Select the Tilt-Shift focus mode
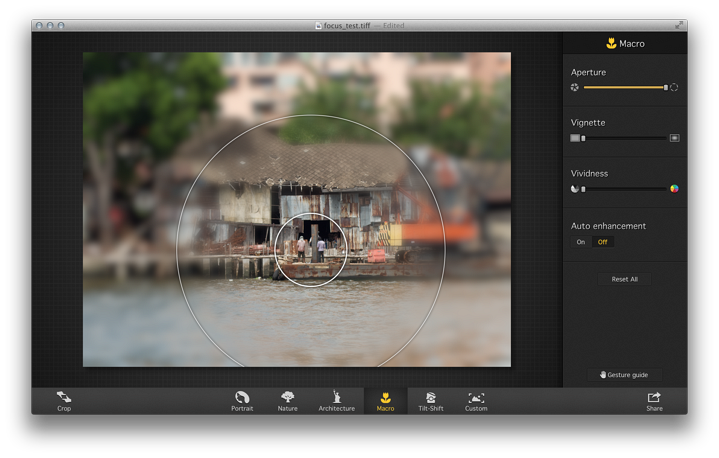This screenshot has height=458, width=719. 431,401
